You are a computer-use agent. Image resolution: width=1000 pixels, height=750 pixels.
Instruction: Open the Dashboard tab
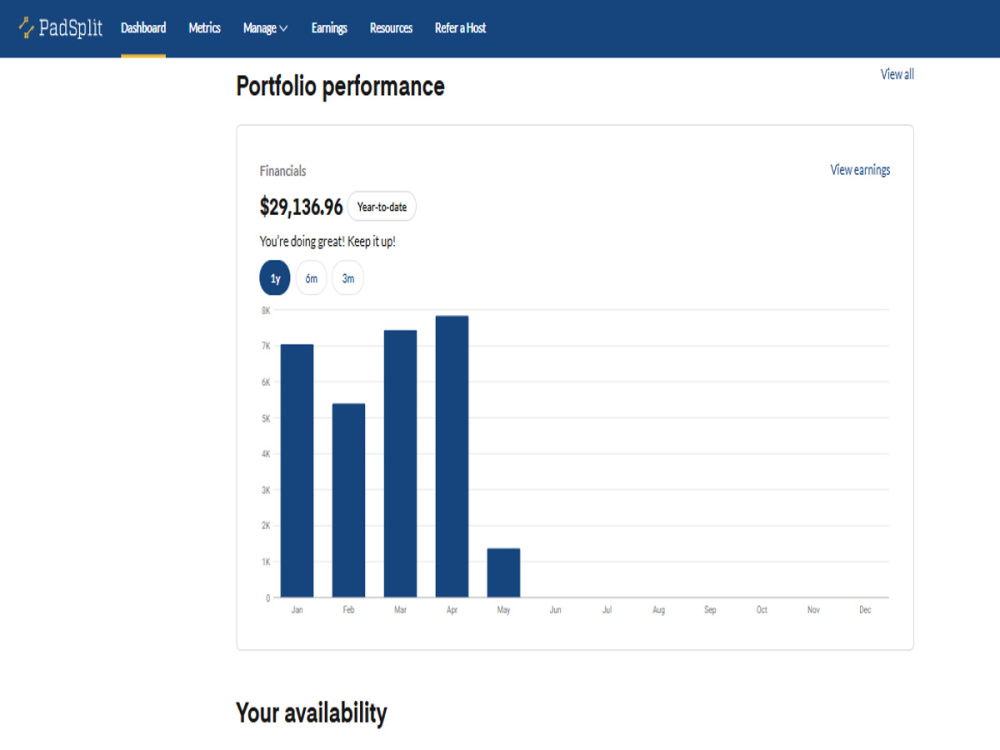tap(143, 28)
